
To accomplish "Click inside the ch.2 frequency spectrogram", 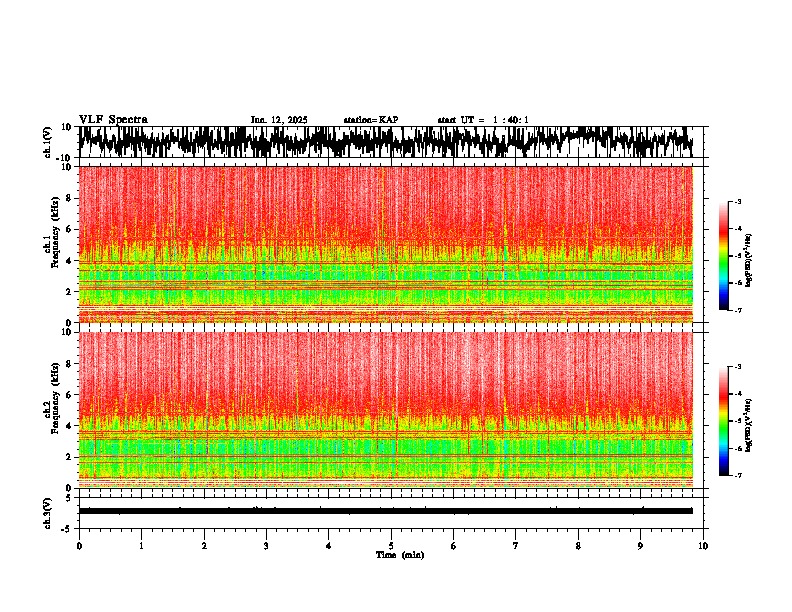I will coord(386,410).
